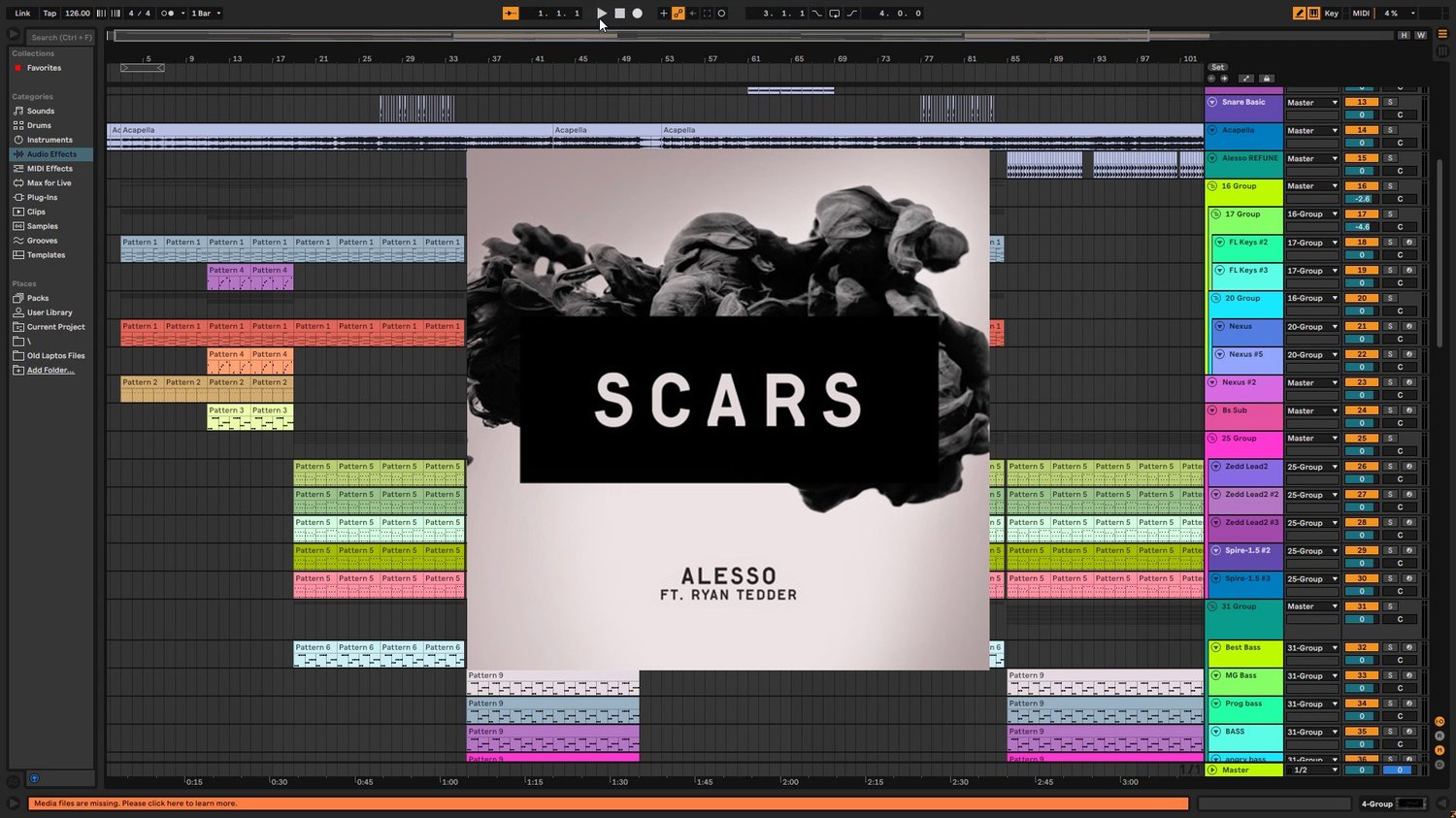Image resolution: width=1456 pixels, height=818 pixels.
Task: Enable MIDI Map Mode
Action: click(x=1361, y=14)
